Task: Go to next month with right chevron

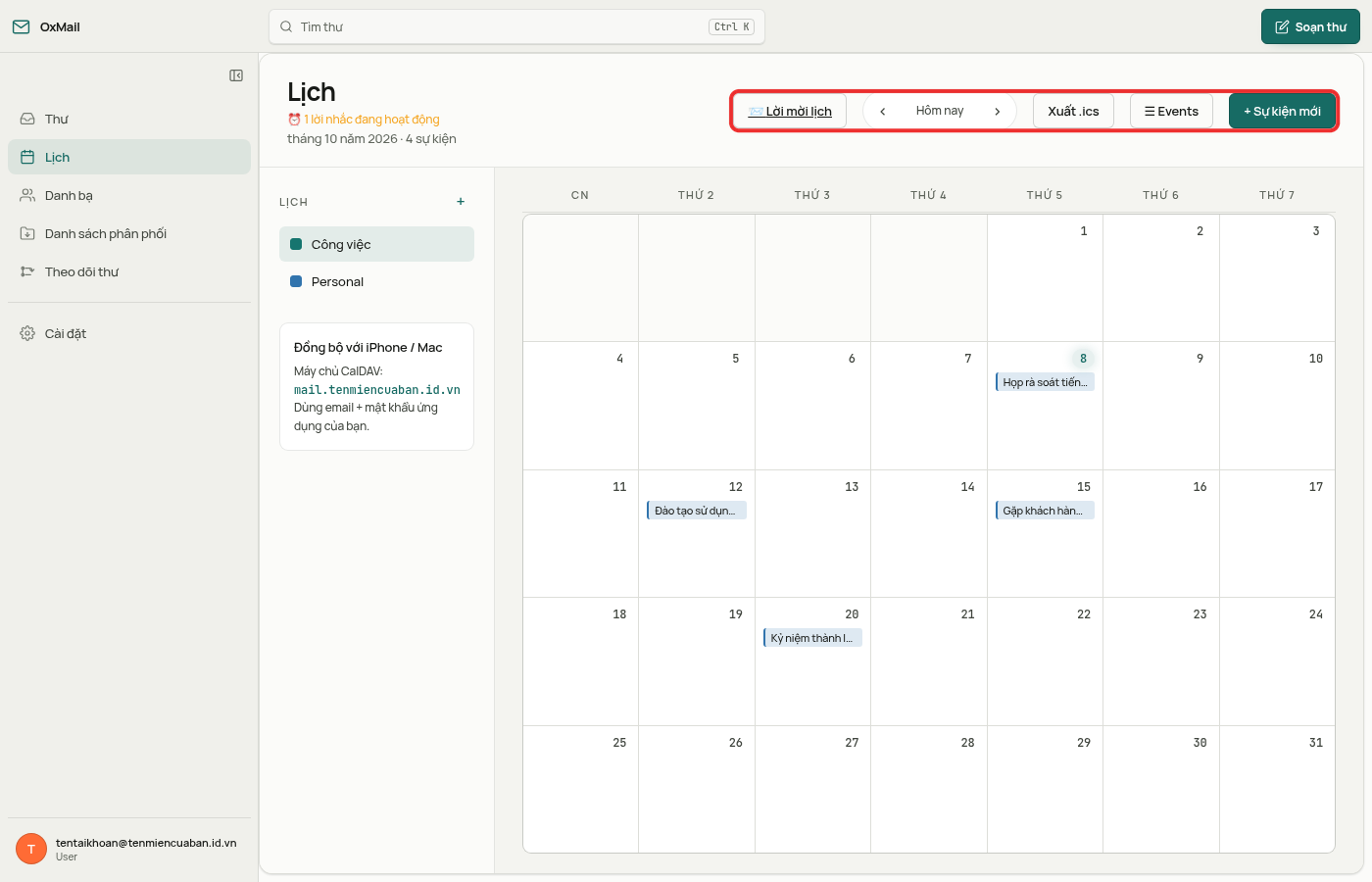Action: pyautogui.click(x=998, y=111)
